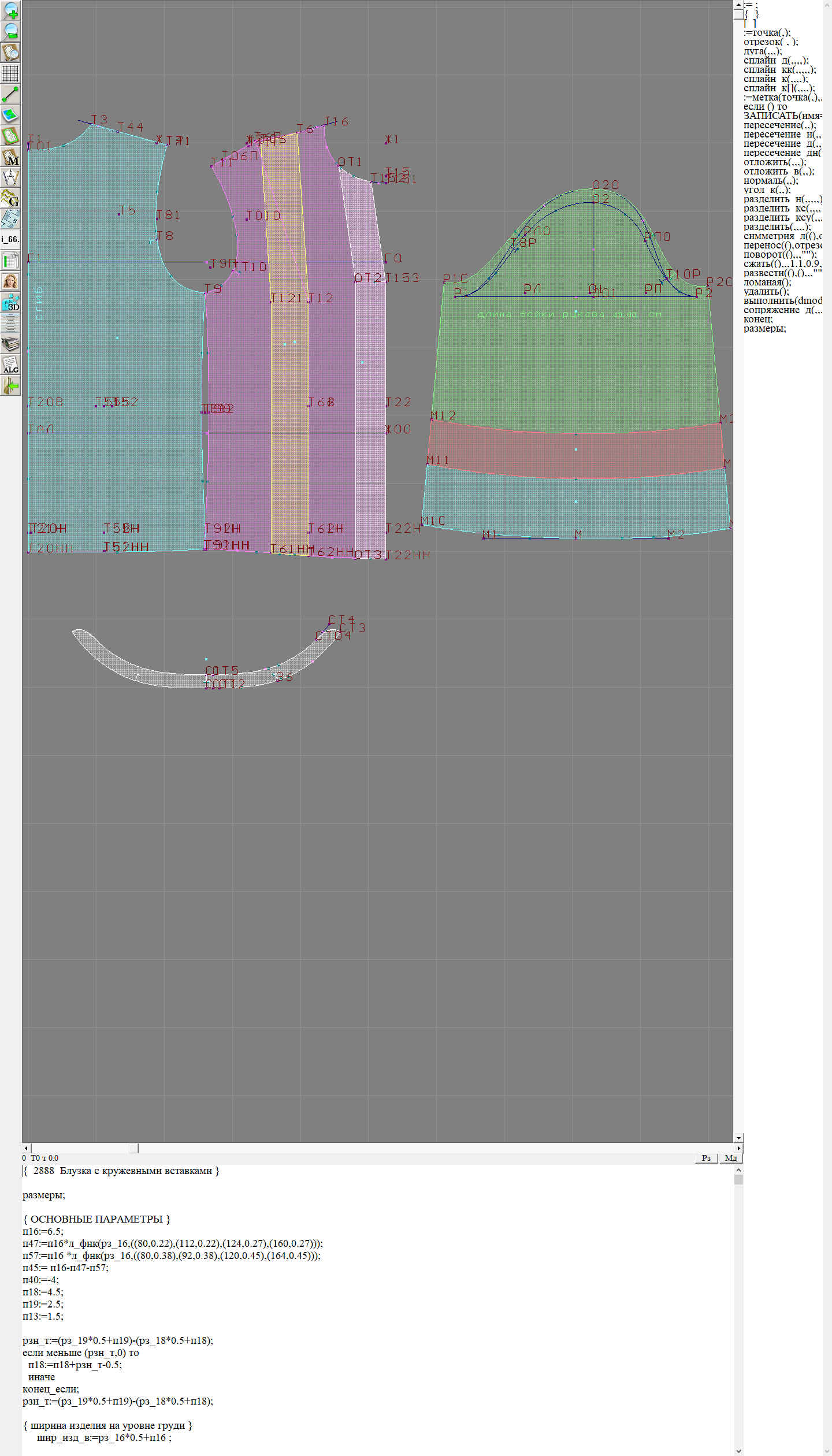Open the 3D view icon

pyautogui.click(x=10, y=302)
